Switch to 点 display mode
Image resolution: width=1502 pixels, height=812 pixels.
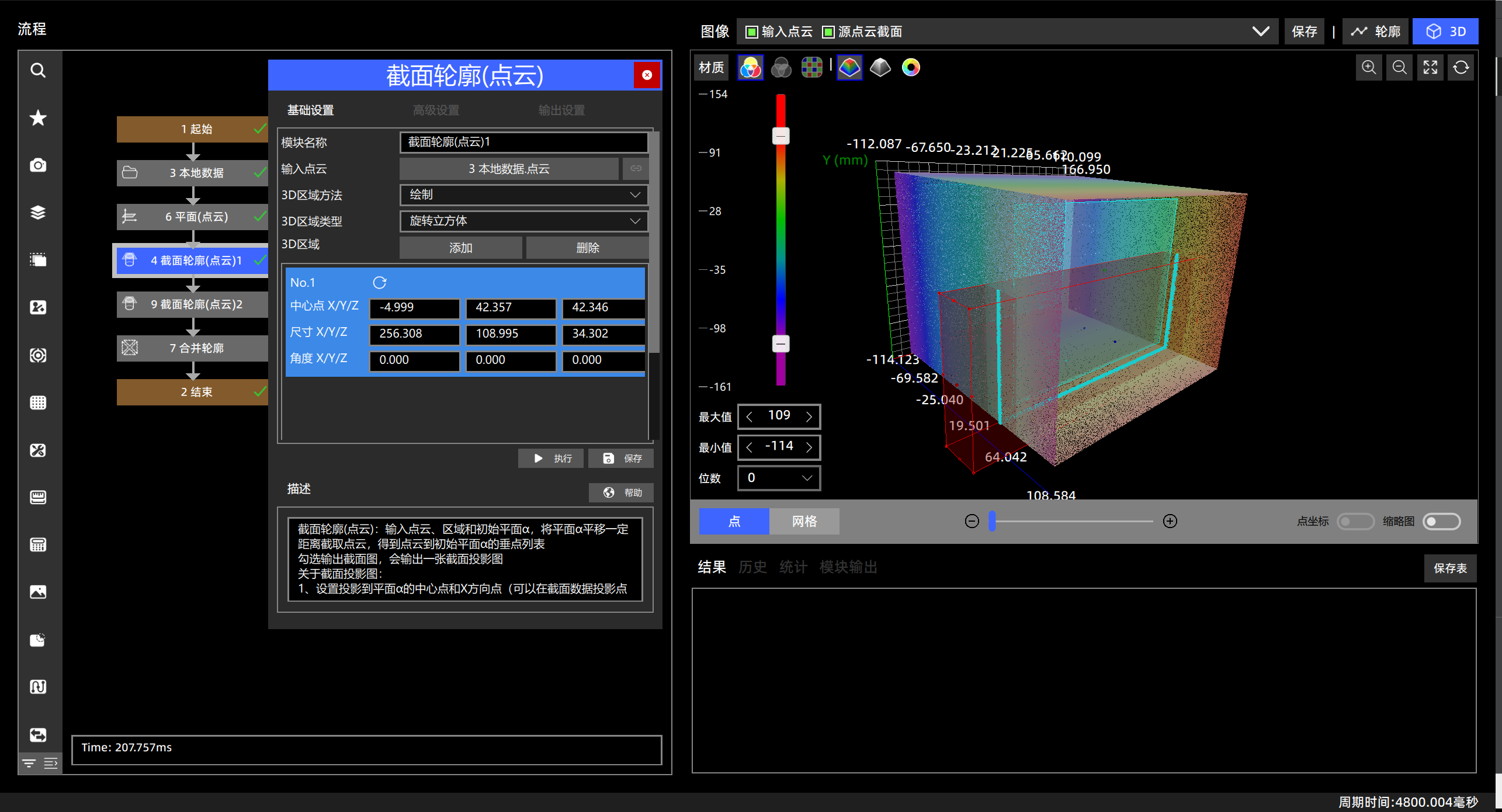pyautogui.click(x=734, y=521)
